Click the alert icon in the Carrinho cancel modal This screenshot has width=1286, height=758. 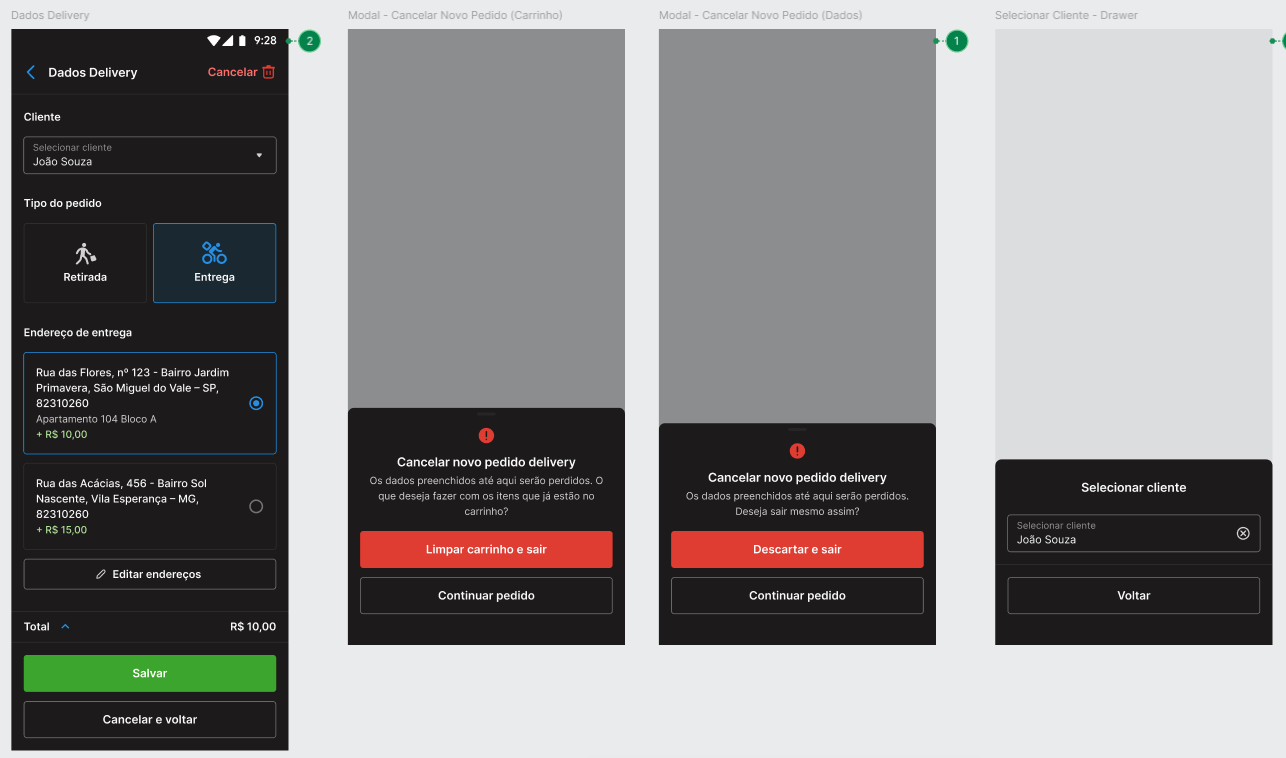click(x=486, y=435)
